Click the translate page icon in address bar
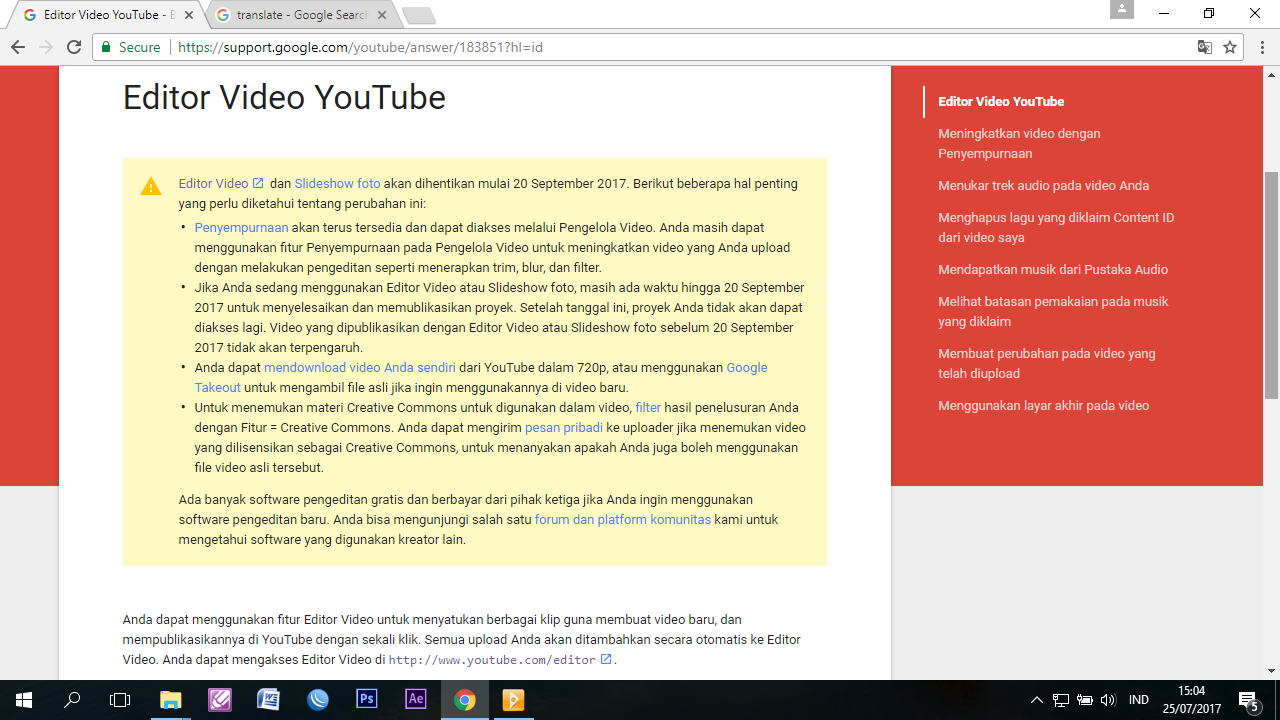Screen dimensions: 1280x720 click(1205, 47)
